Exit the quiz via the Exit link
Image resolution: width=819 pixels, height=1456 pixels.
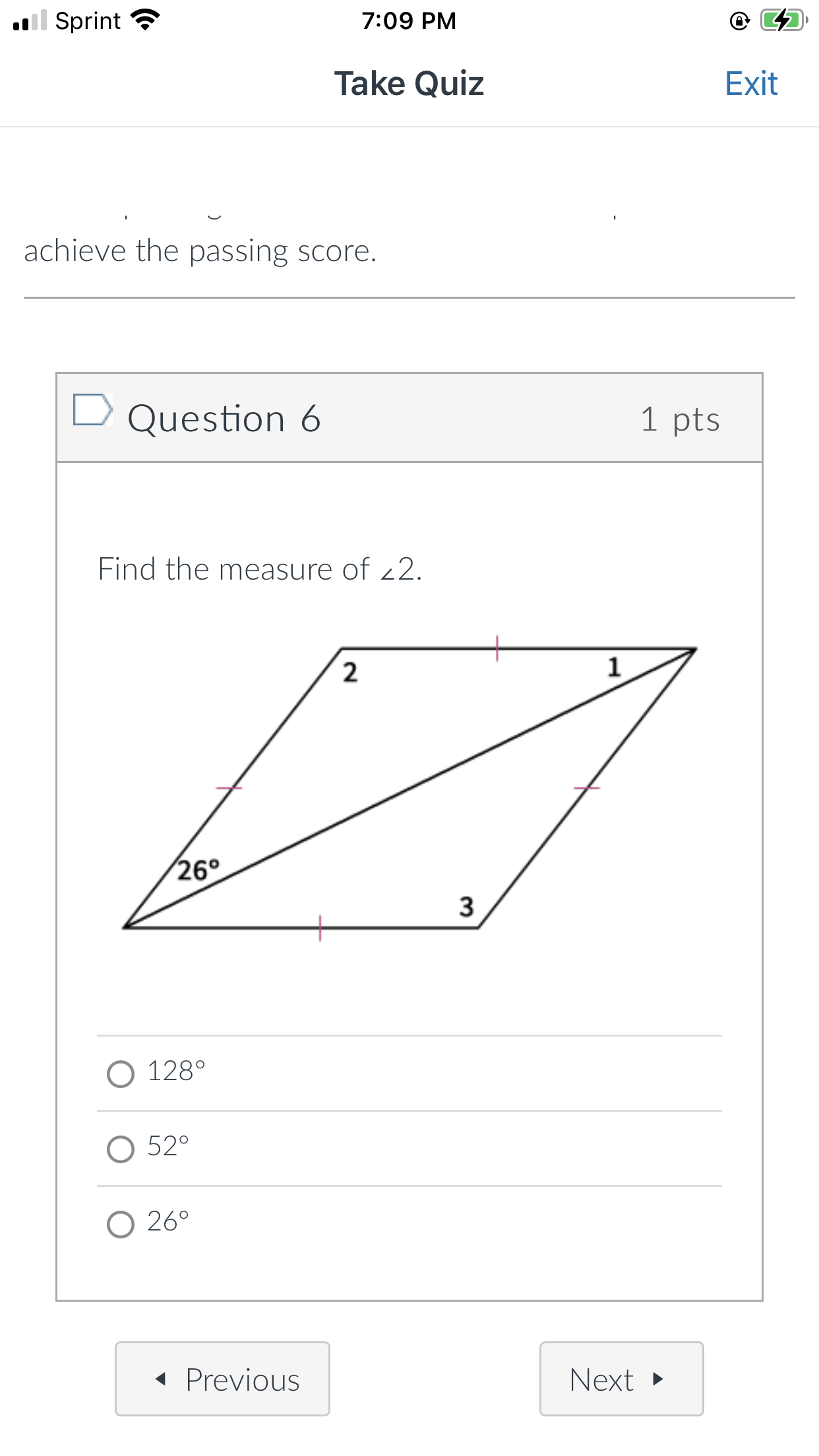750,83
